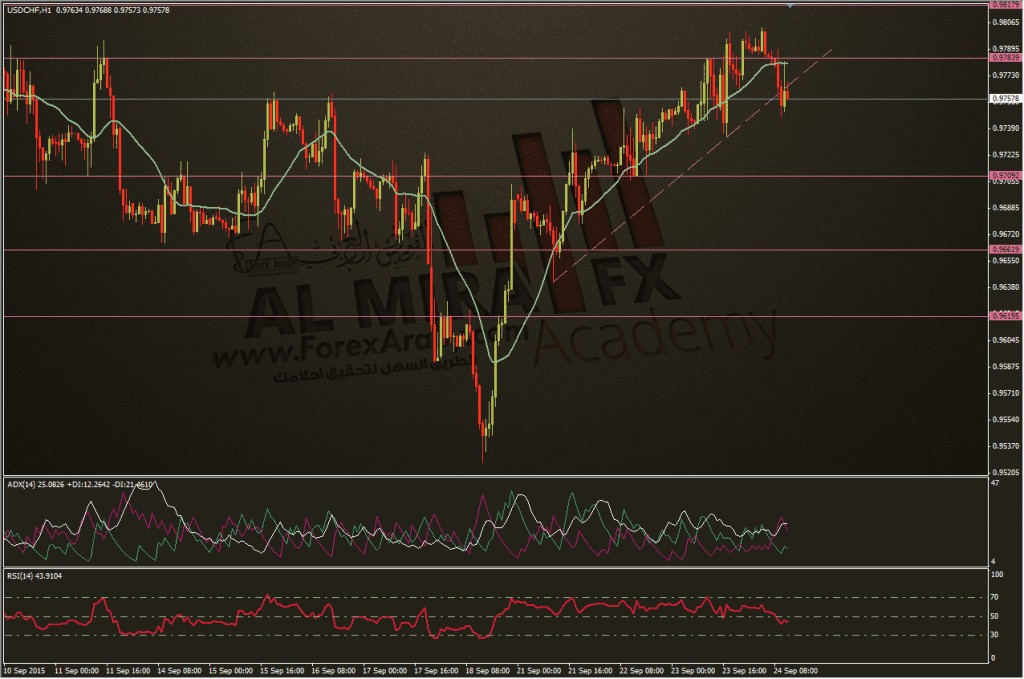Click the 0.98065 price axis label
The height and width of the screenshot is (679, 1024).
click(1006, 22)
